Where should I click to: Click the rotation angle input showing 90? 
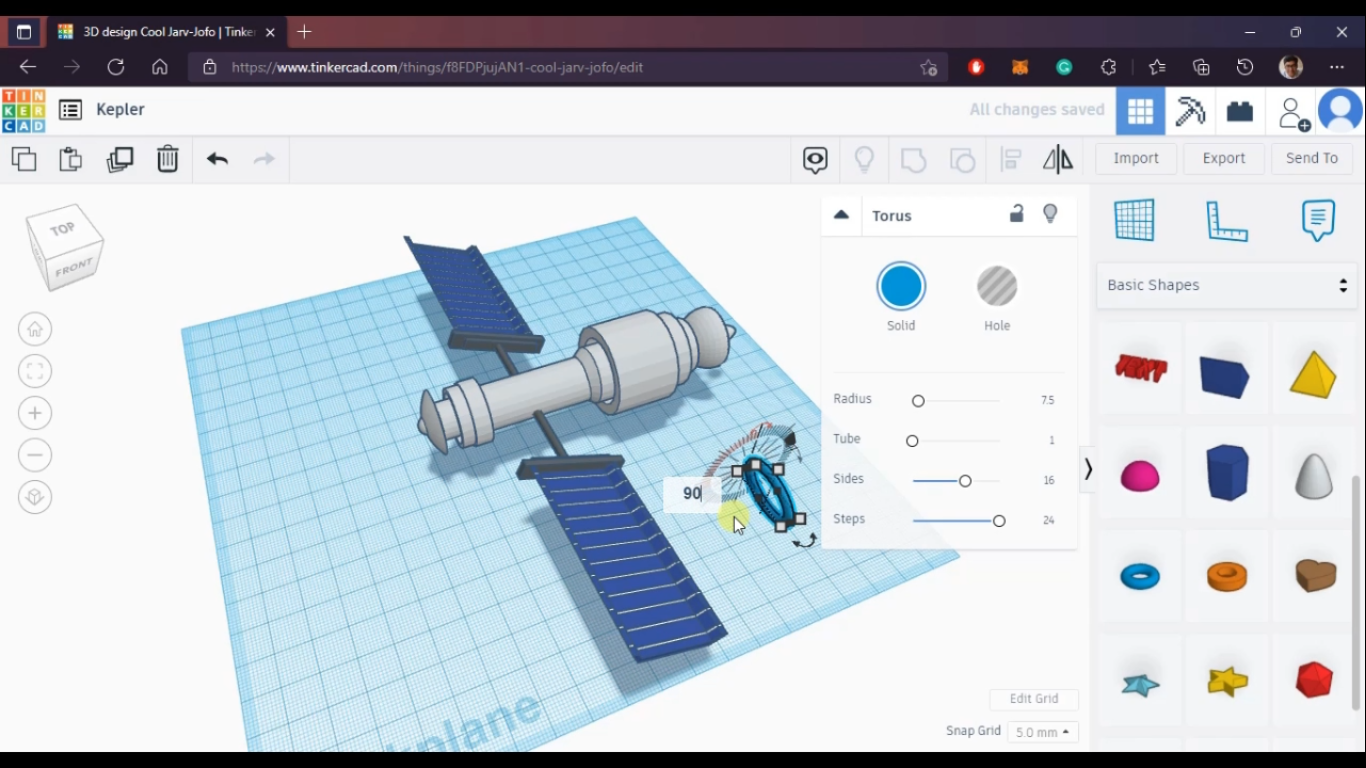[692, 494]
